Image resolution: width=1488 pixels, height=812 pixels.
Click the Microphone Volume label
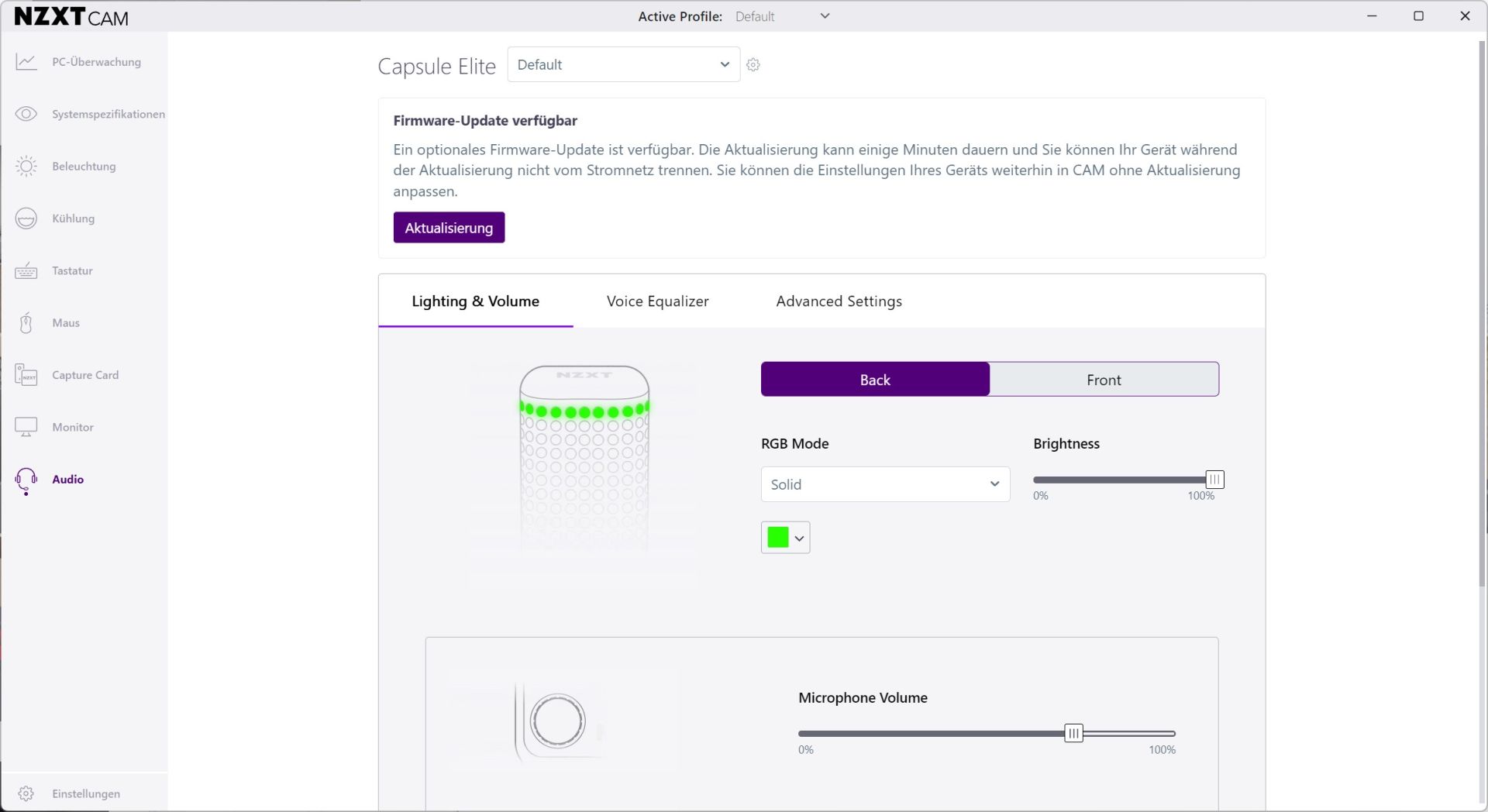863,697
